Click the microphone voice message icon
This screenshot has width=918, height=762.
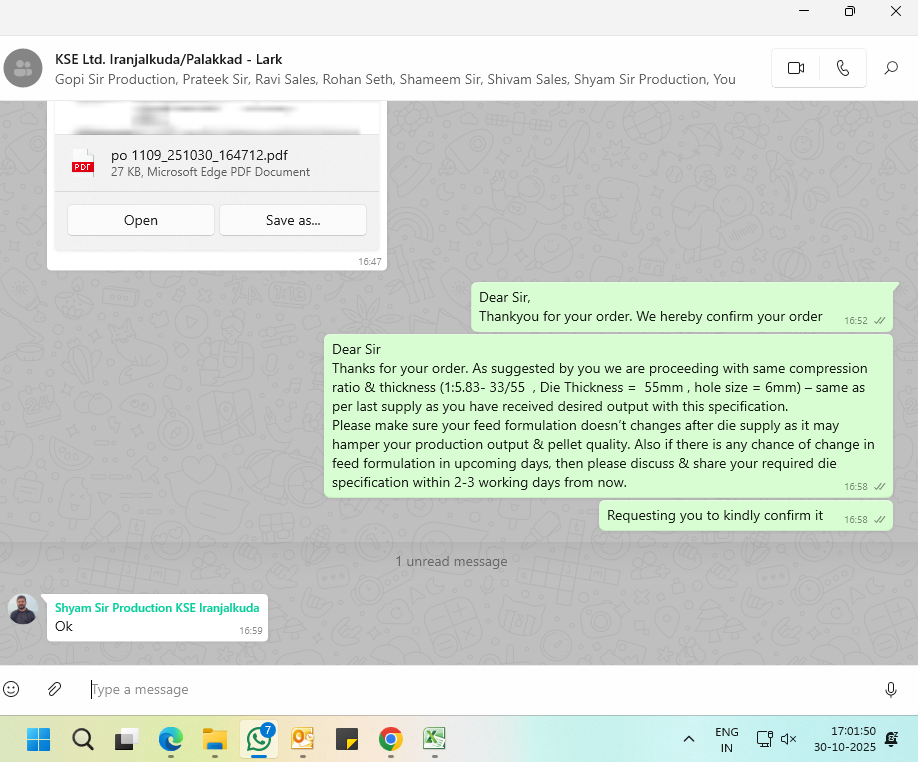[x=890, y=689]
